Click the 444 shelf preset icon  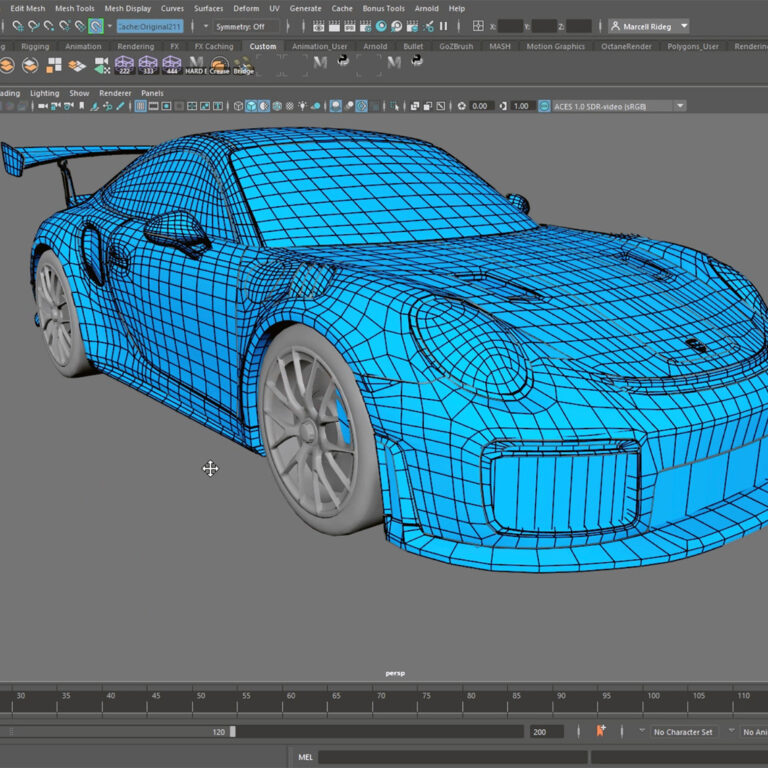[173, 65]
